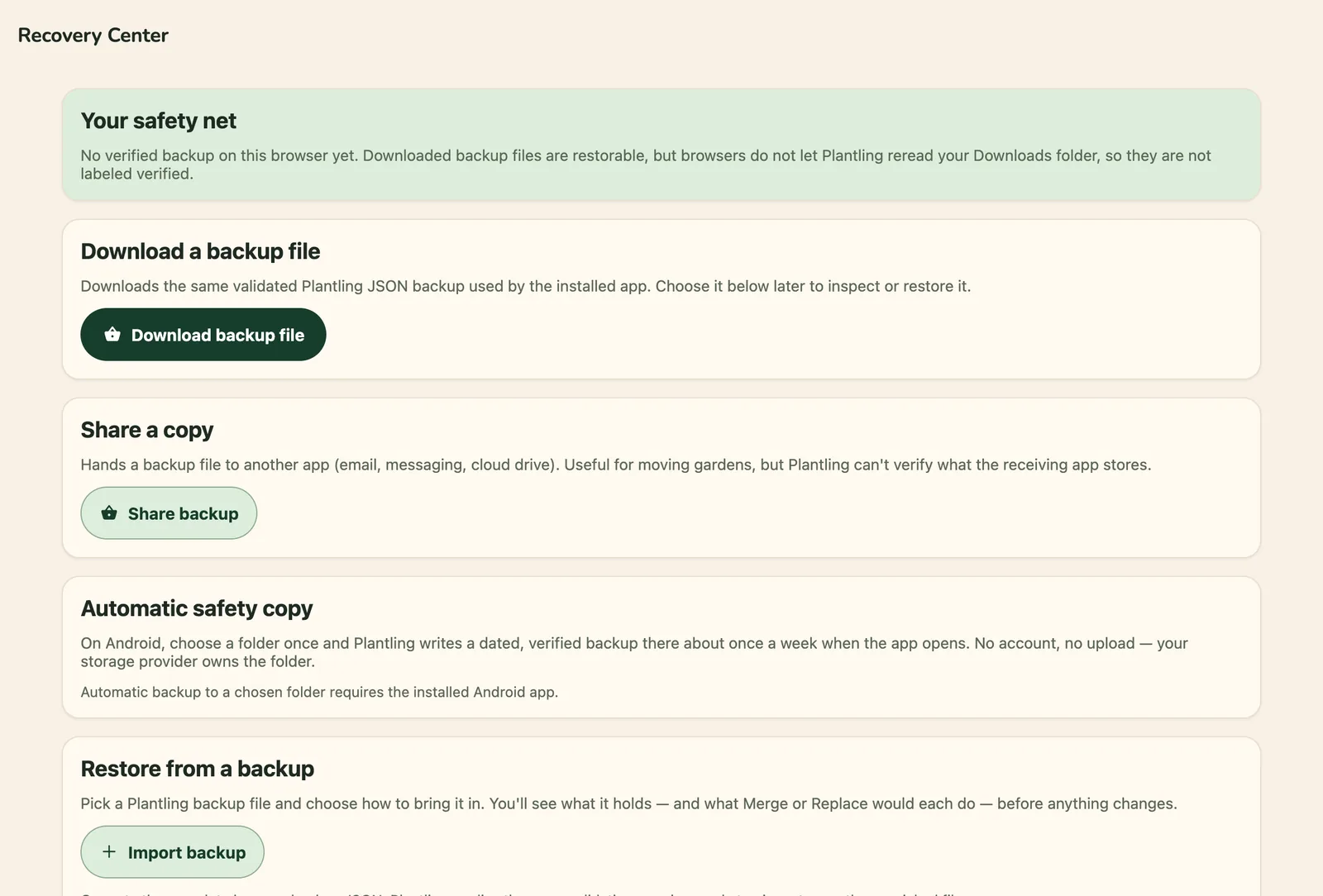Viewport: 1323px width, 896px height.
Task: Click the Share backup button
Action: [x=169, y=513]
